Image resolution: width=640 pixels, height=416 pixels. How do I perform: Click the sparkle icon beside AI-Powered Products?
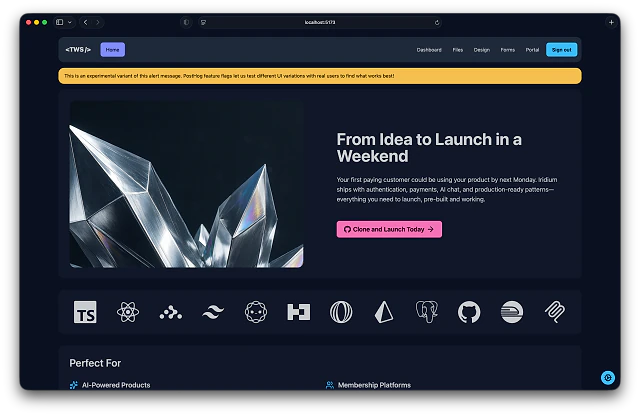[73, 385]
